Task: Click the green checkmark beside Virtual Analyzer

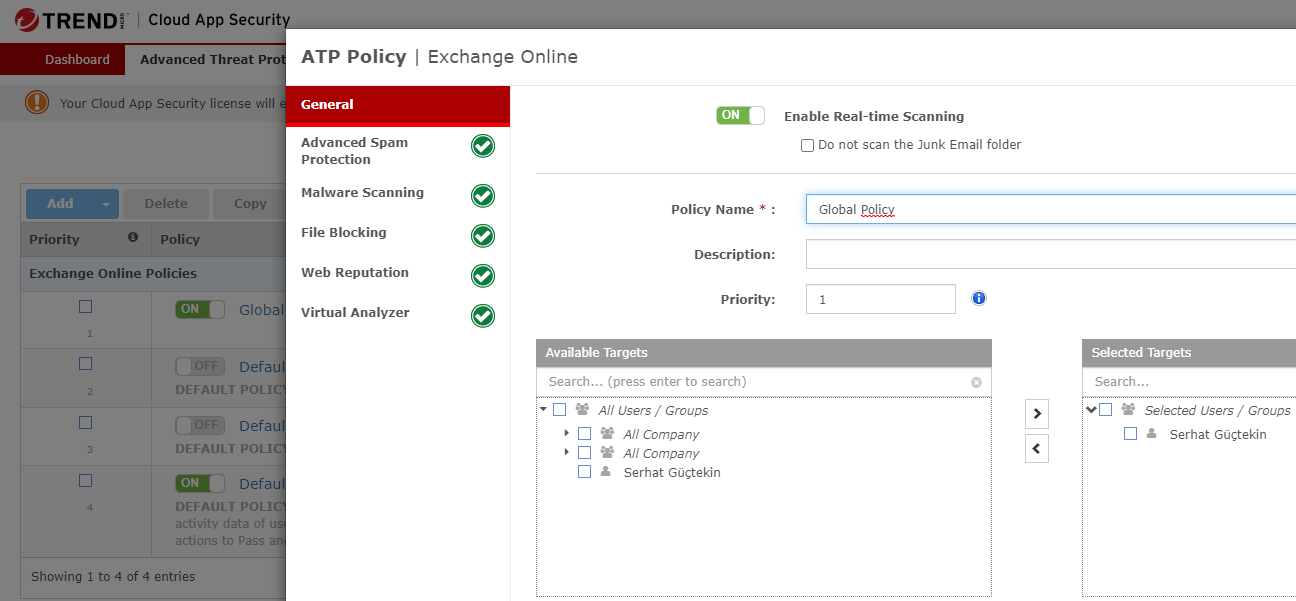Action: coord(483,315)
